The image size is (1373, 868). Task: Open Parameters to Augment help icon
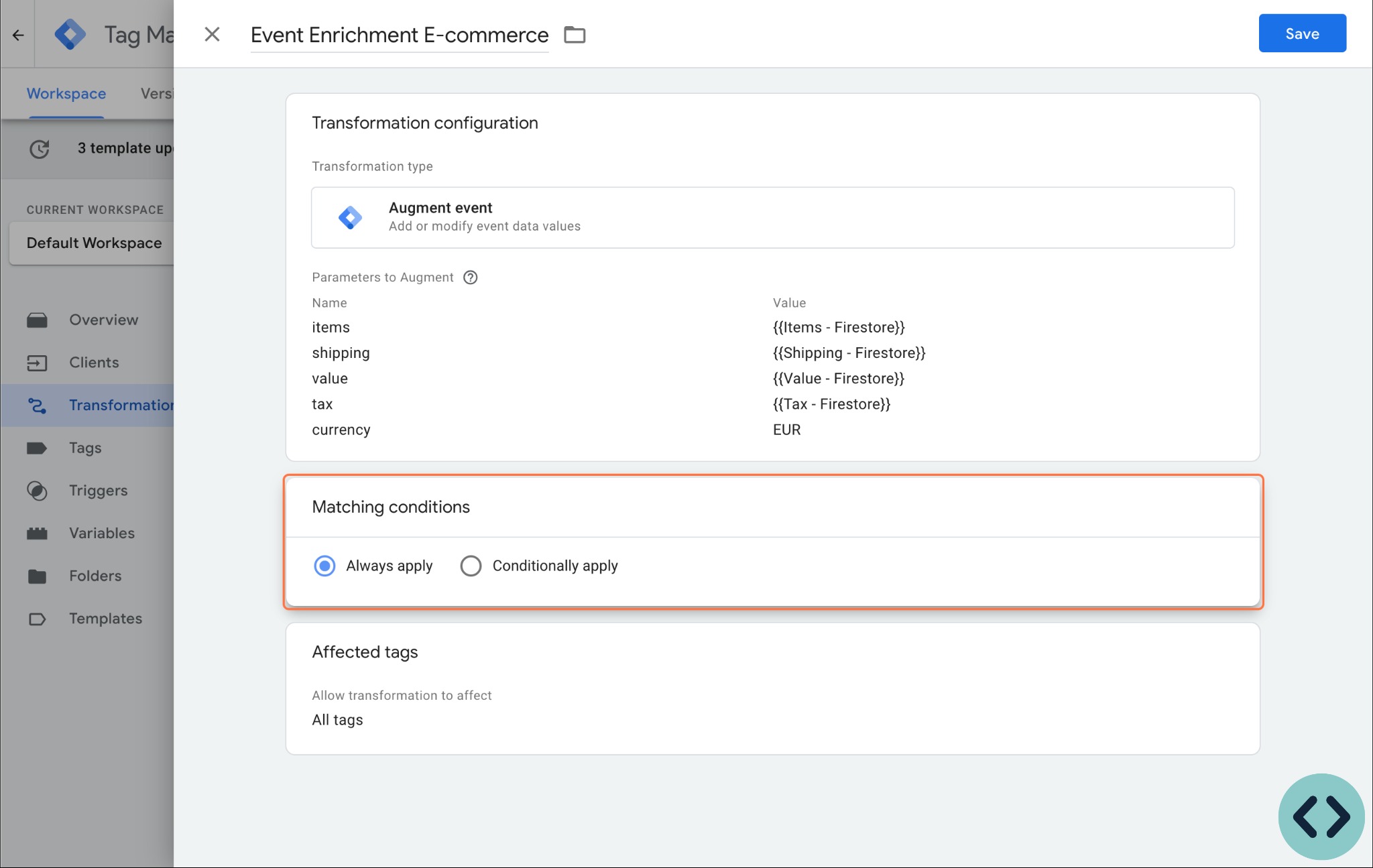(471, 277)
